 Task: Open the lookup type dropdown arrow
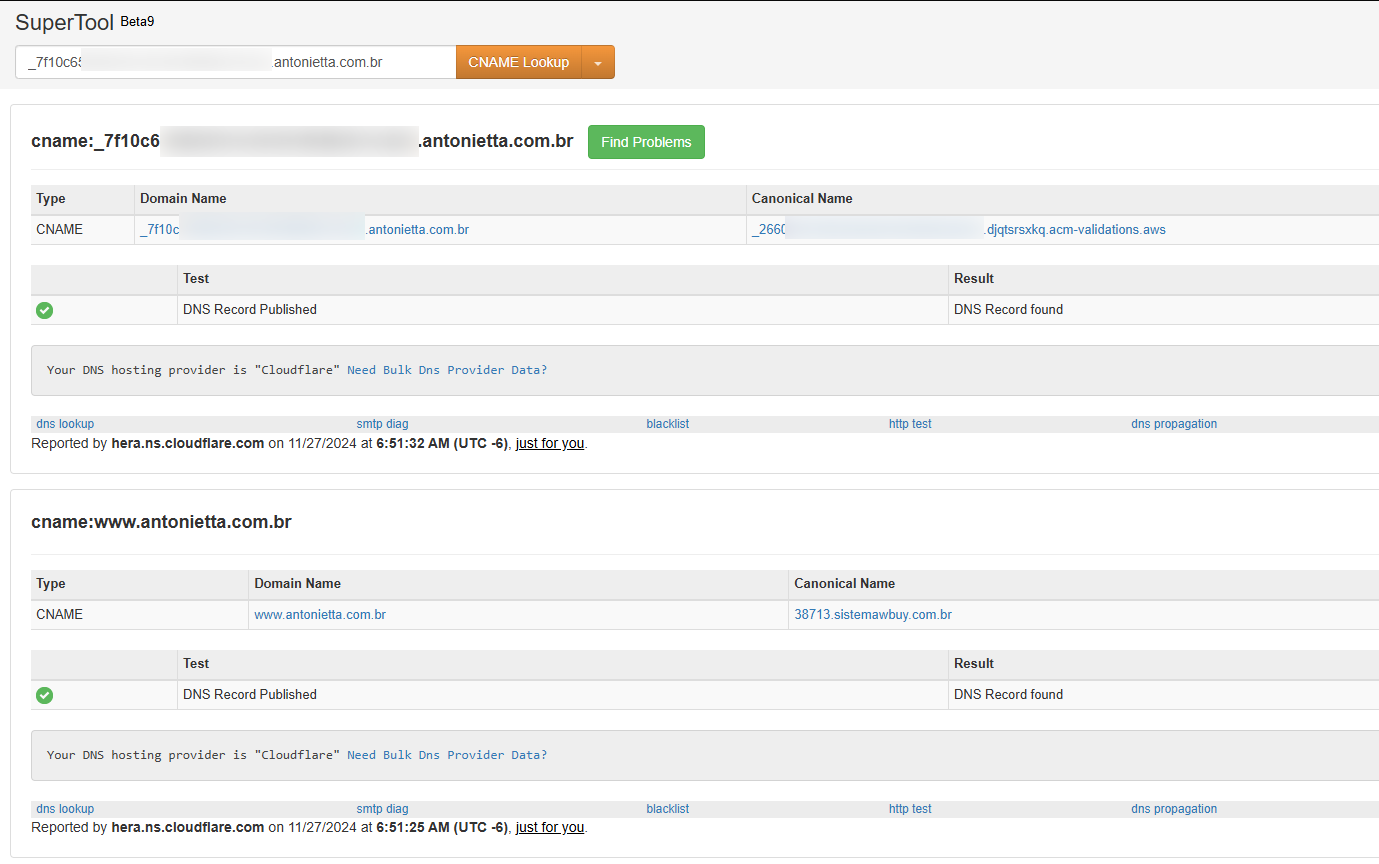coord(598,62)
